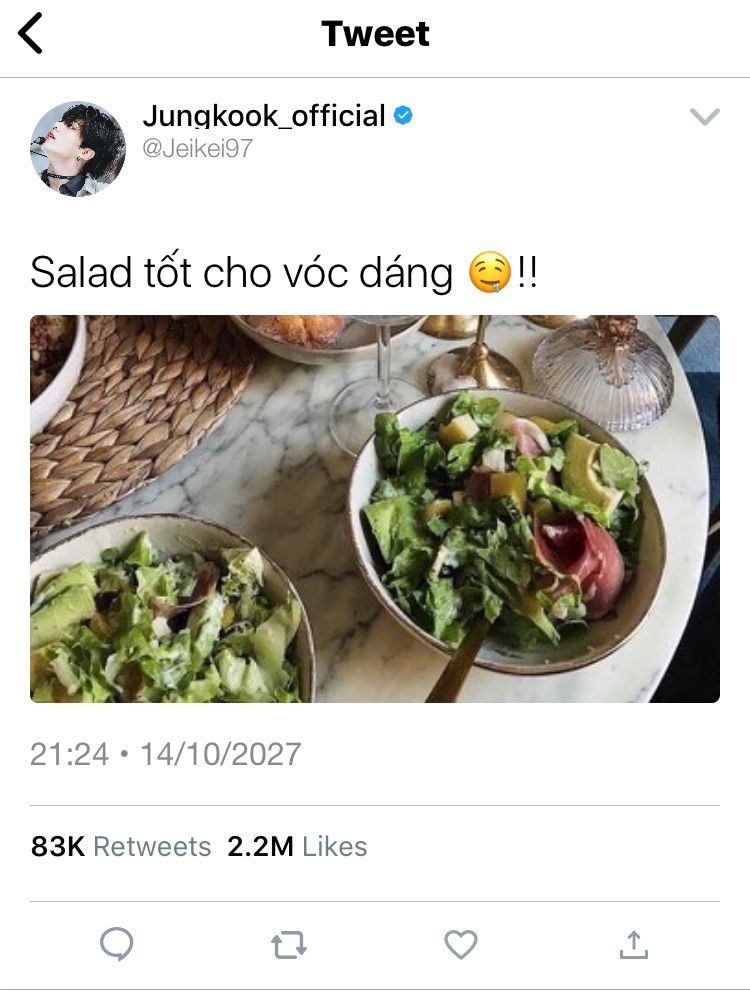Click the blue verified badge
Screen dimensions: 750x1003
tap(403, 116)
